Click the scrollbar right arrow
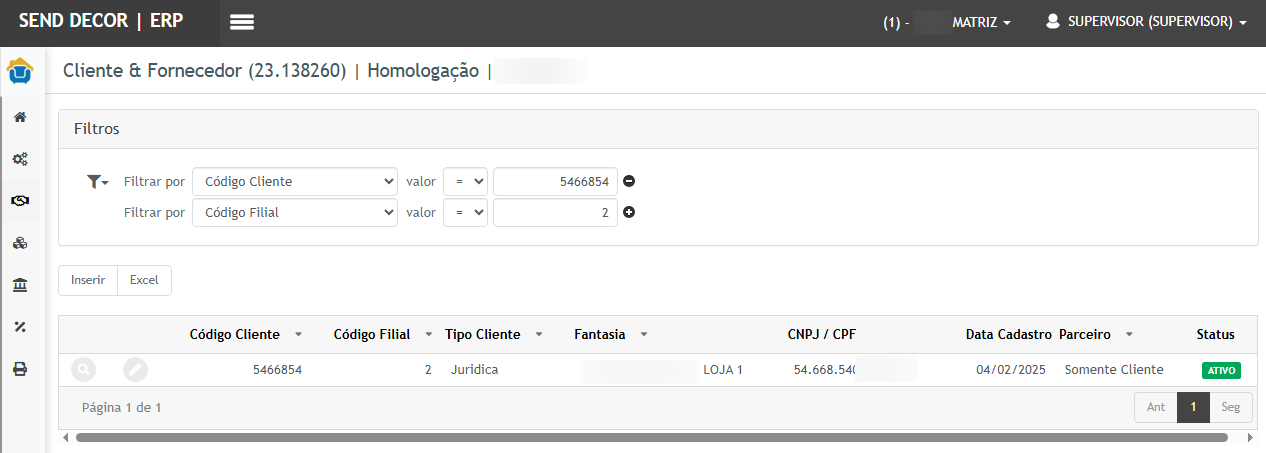1266x453 pixels. (x=1249, y=437)
